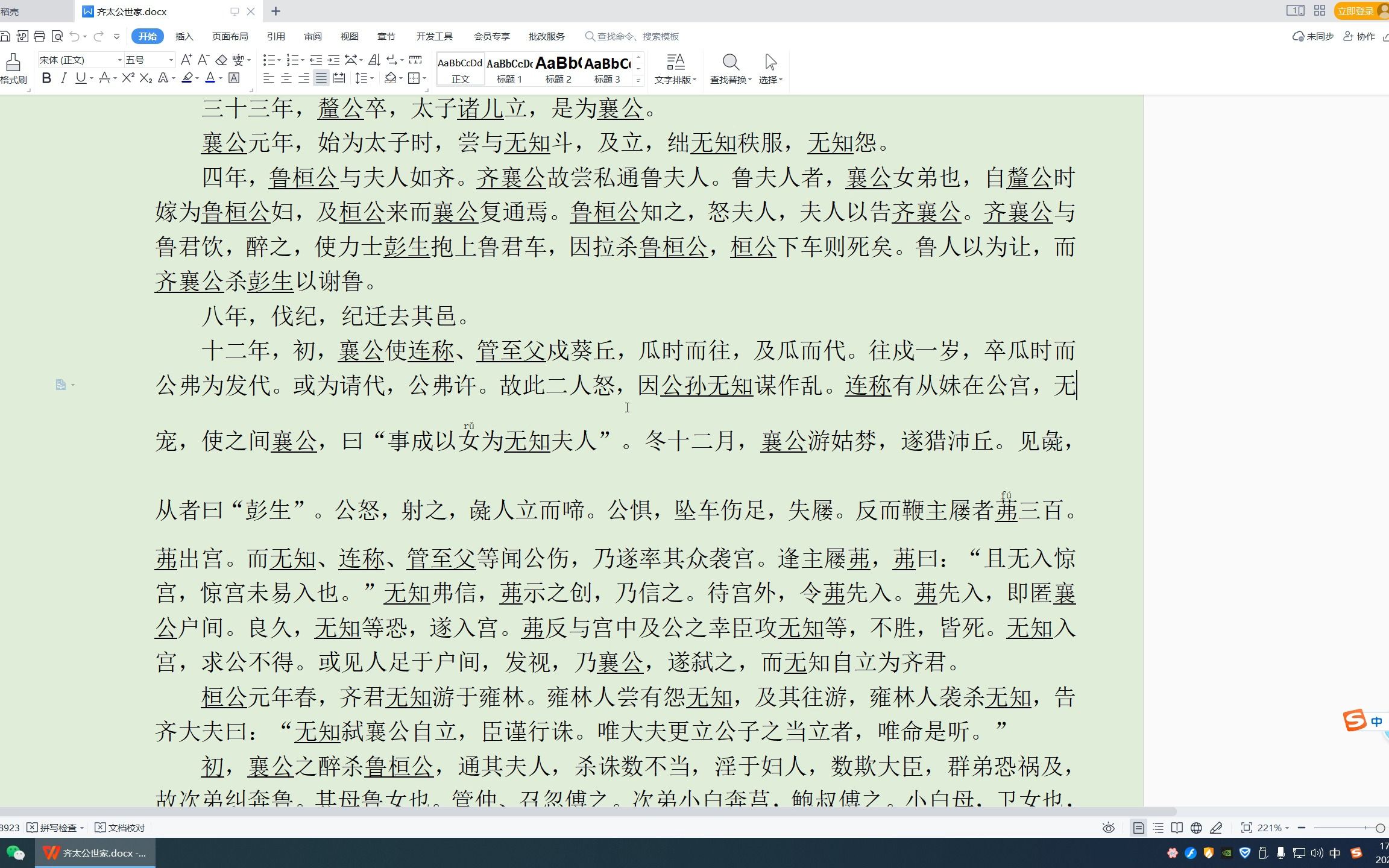Click the eye-protection mode icon in status bar
The width and height of the screenshot is (1389, 868).
coord(1108,828)
